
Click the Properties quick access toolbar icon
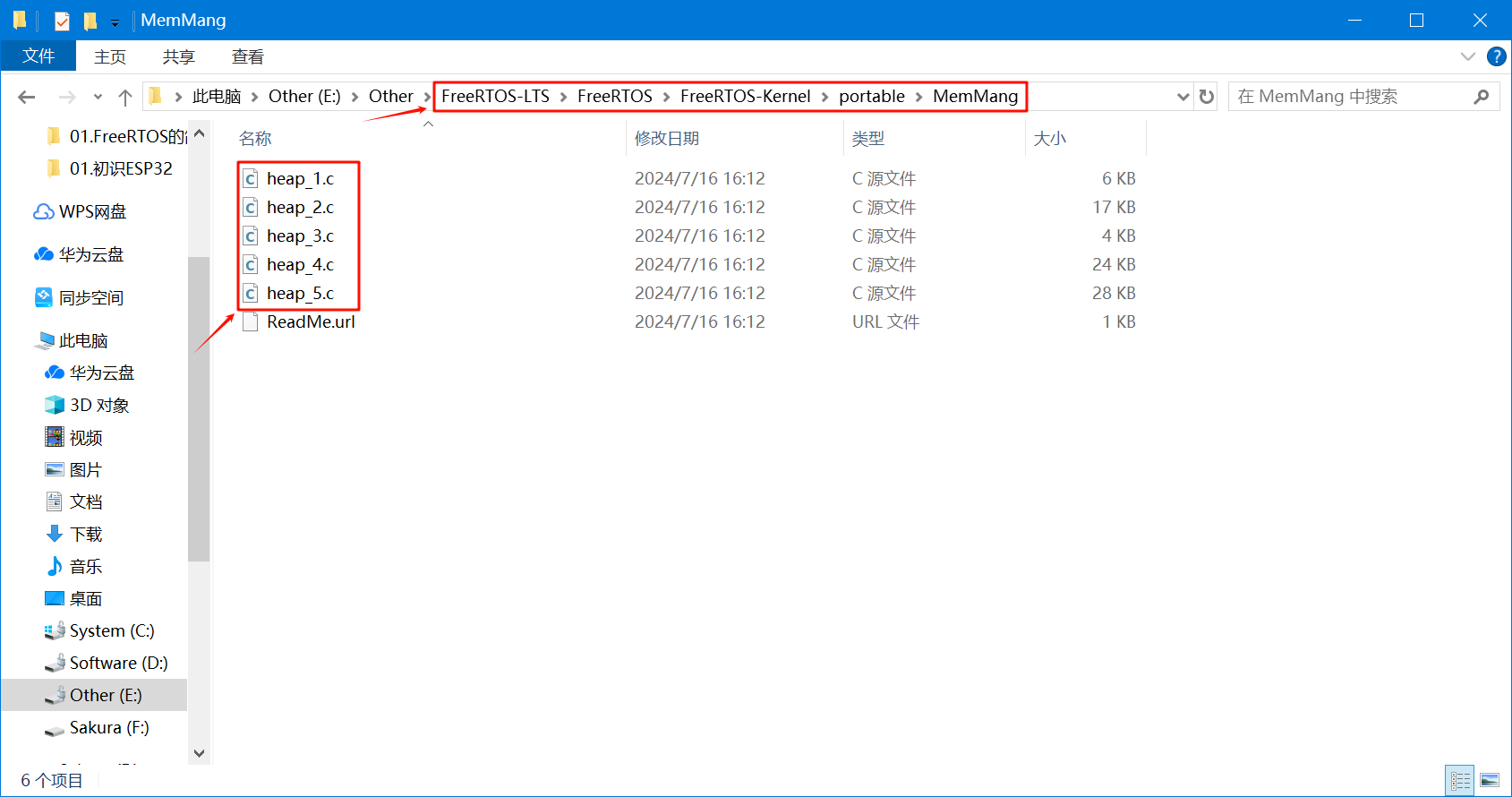[x=62, y=21]
